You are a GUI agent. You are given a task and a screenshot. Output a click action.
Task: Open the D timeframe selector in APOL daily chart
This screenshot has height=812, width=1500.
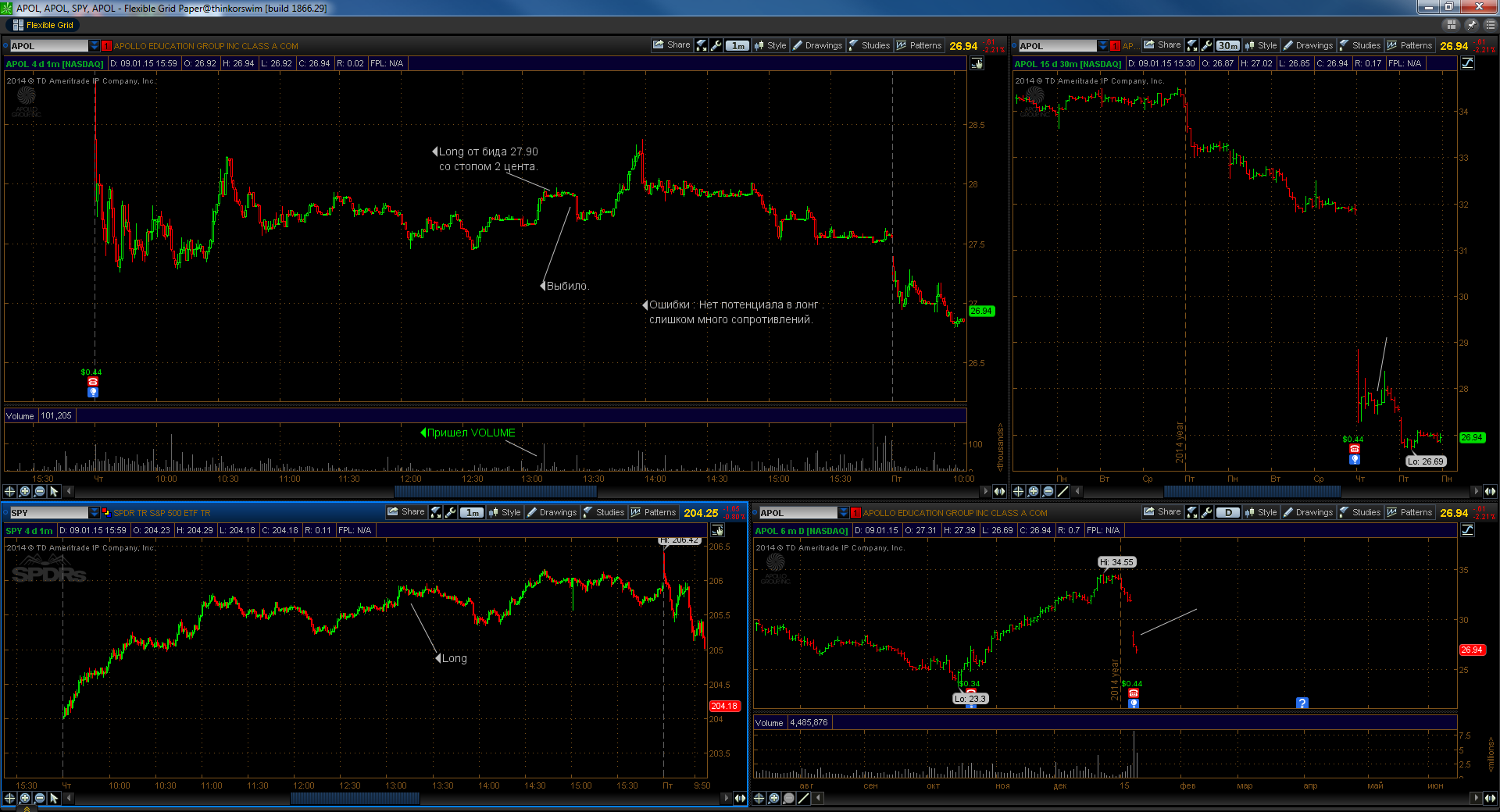coord(1228,512)
